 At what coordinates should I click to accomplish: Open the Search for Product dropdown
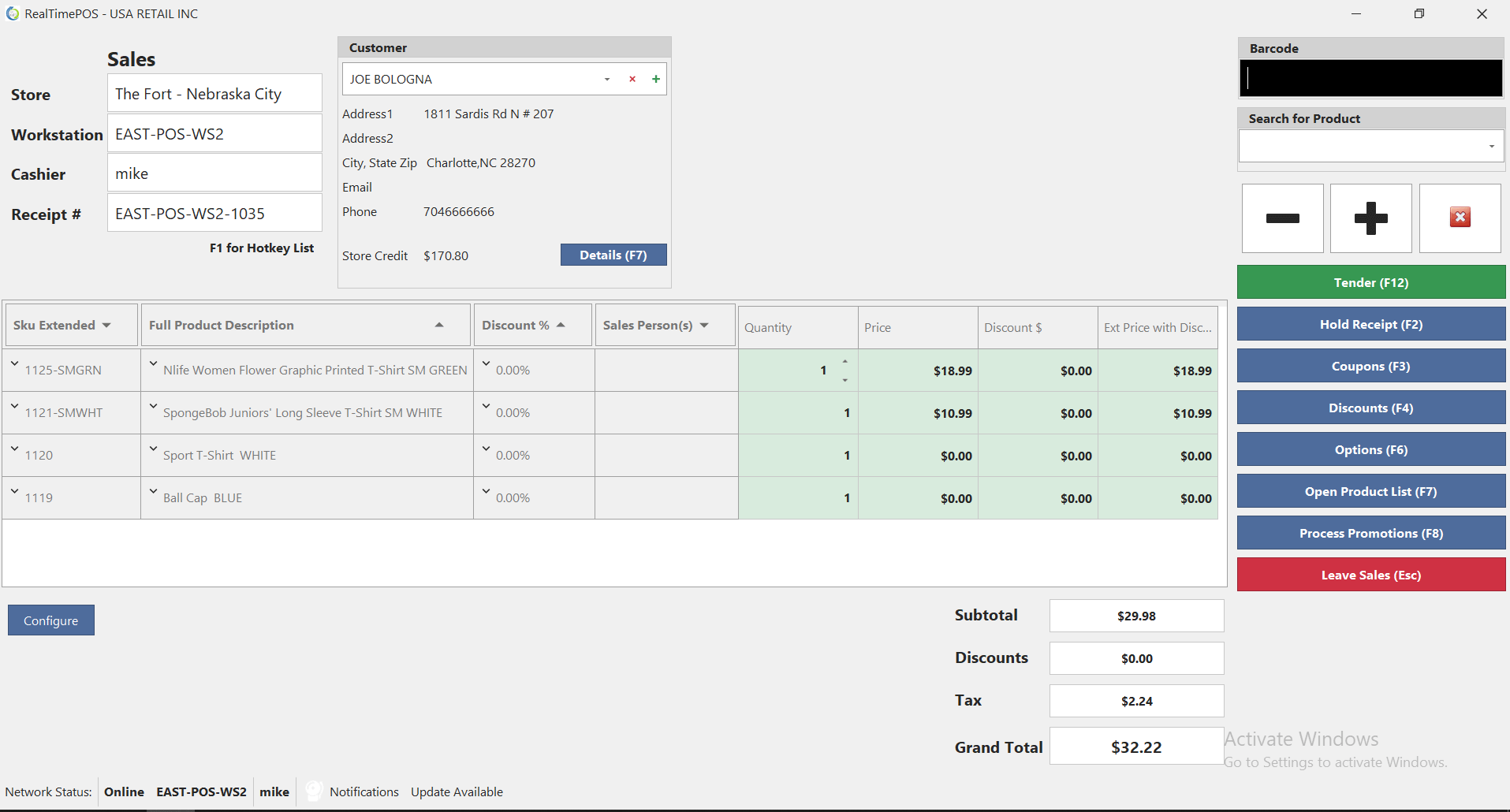click(1491, 147)
